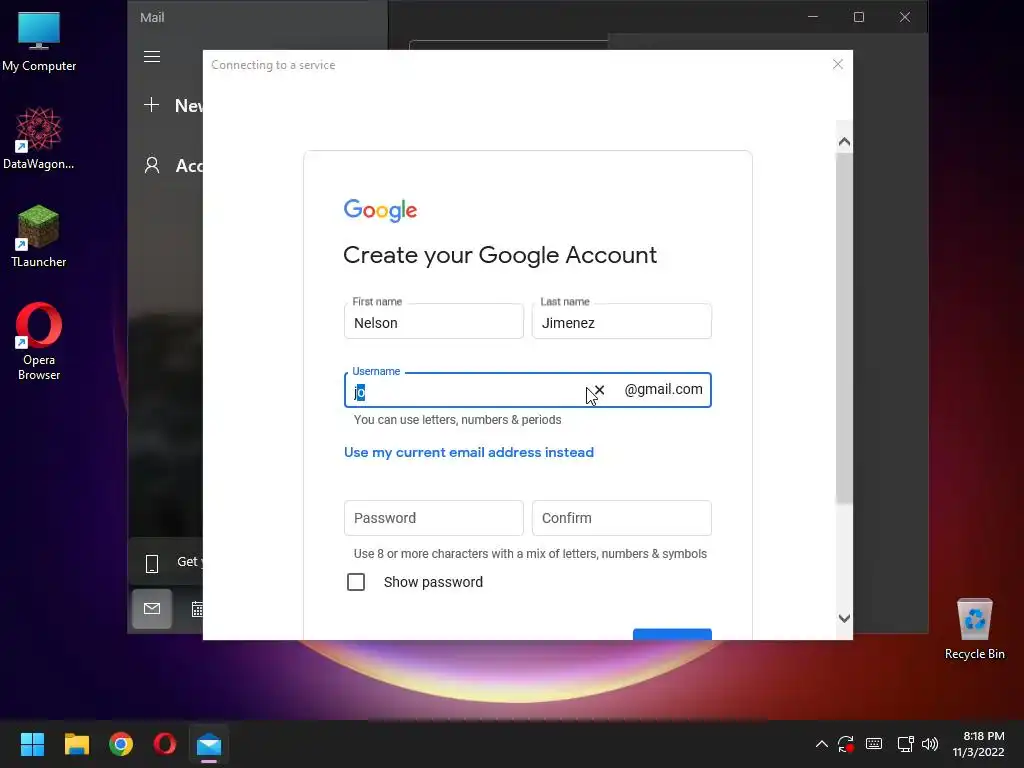Select the Opera Browser desktop shortcut

coord(39,341)
